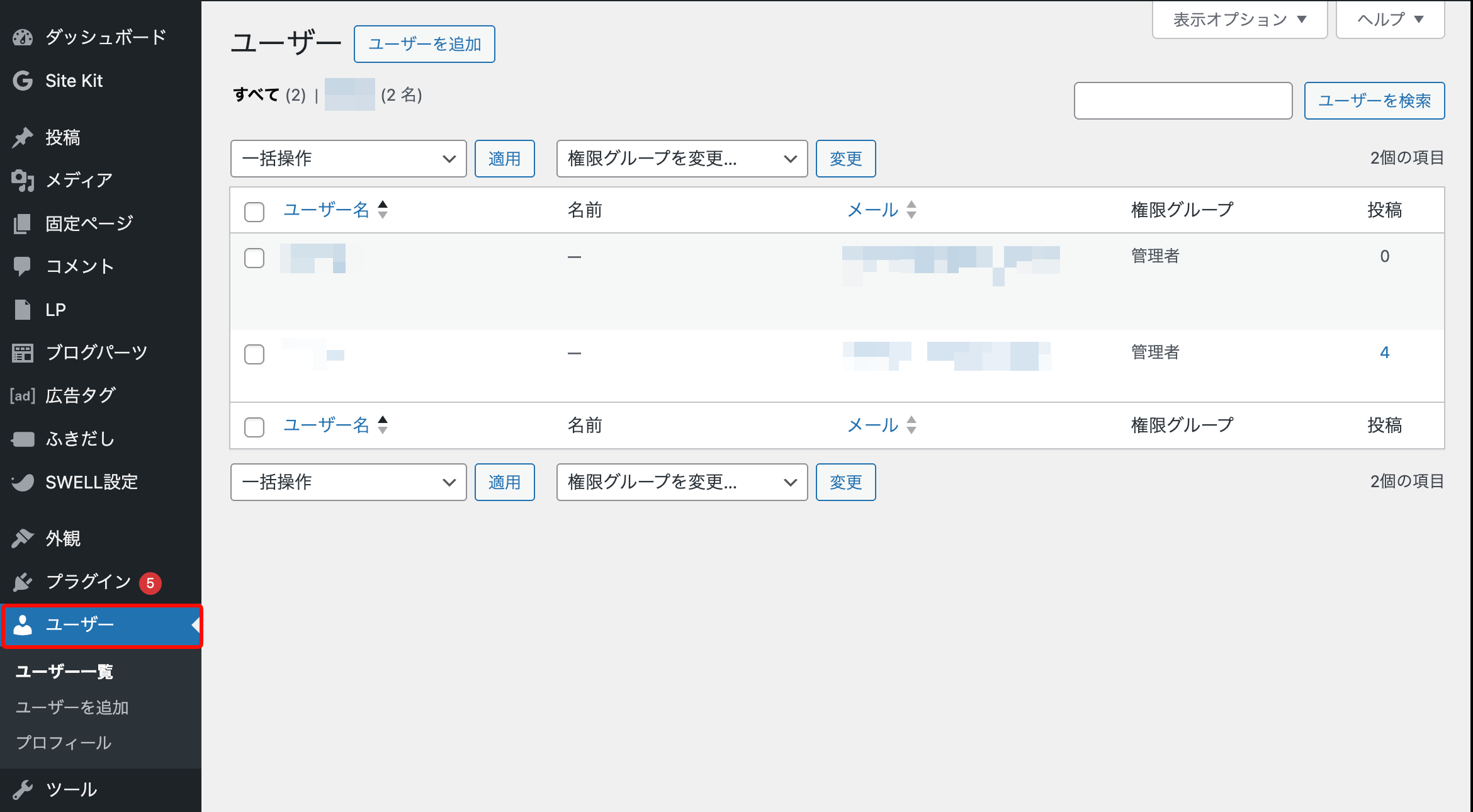
Task: Click the media icon beside メディア
Action: [23, 181]
